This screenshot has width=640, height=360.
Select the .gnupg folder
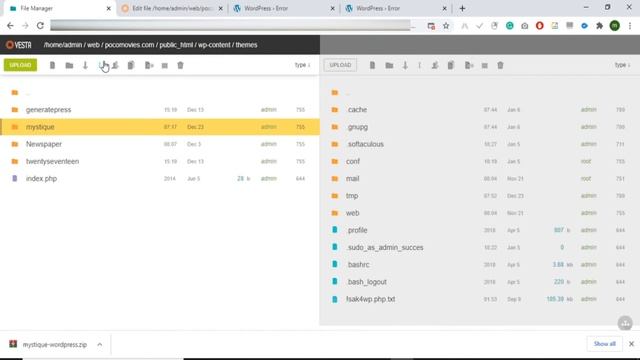tap(480, 127)
